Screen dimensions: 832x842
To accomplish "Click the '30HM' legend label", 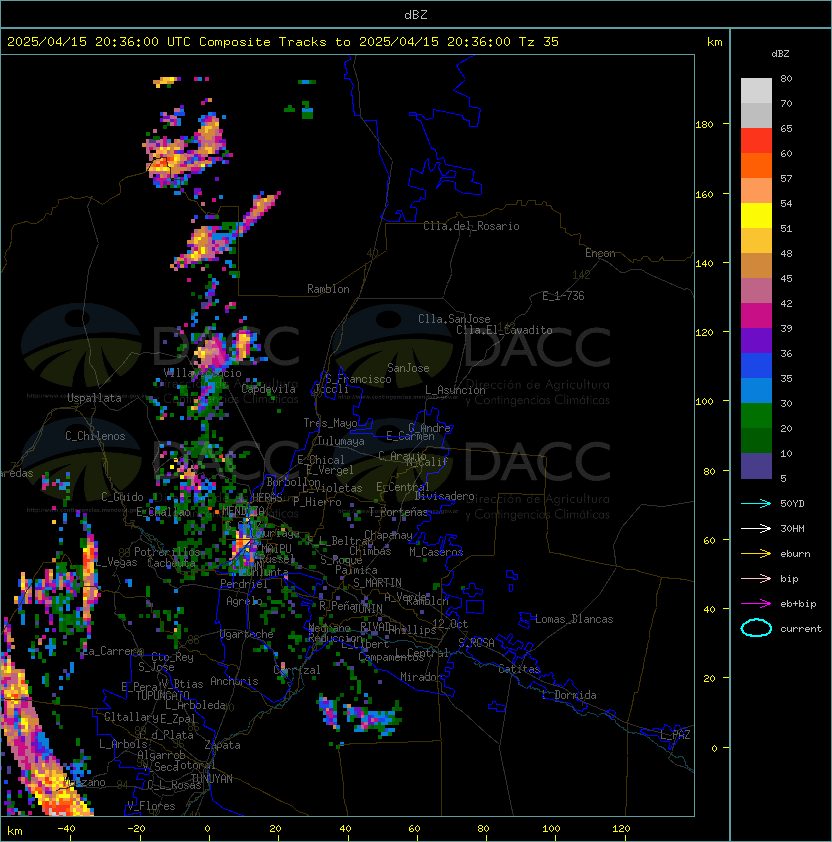I will click(x=792, y=528).
